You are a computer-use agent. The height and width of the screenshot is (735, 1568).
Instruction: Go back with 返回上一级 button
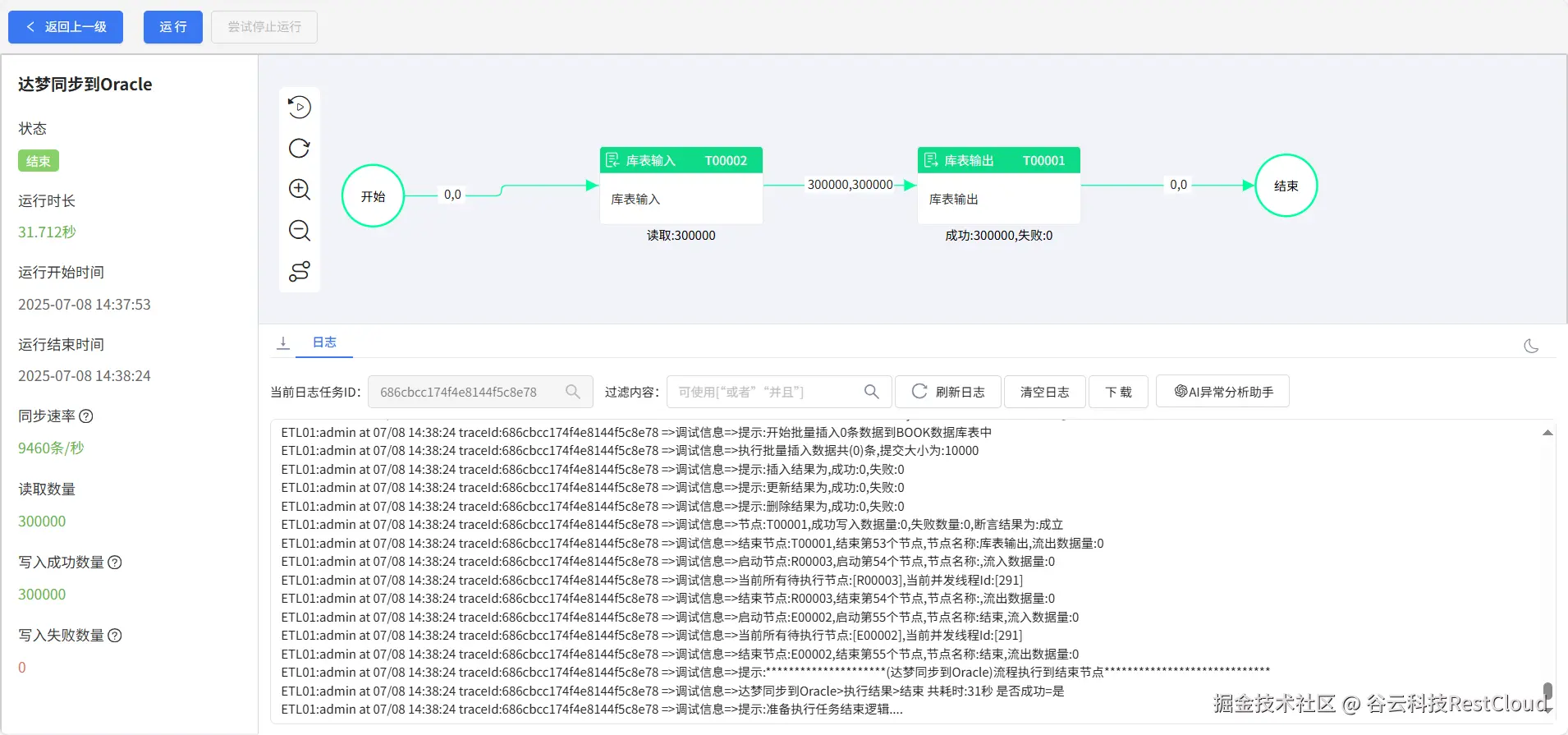click(x=66, y=27)
